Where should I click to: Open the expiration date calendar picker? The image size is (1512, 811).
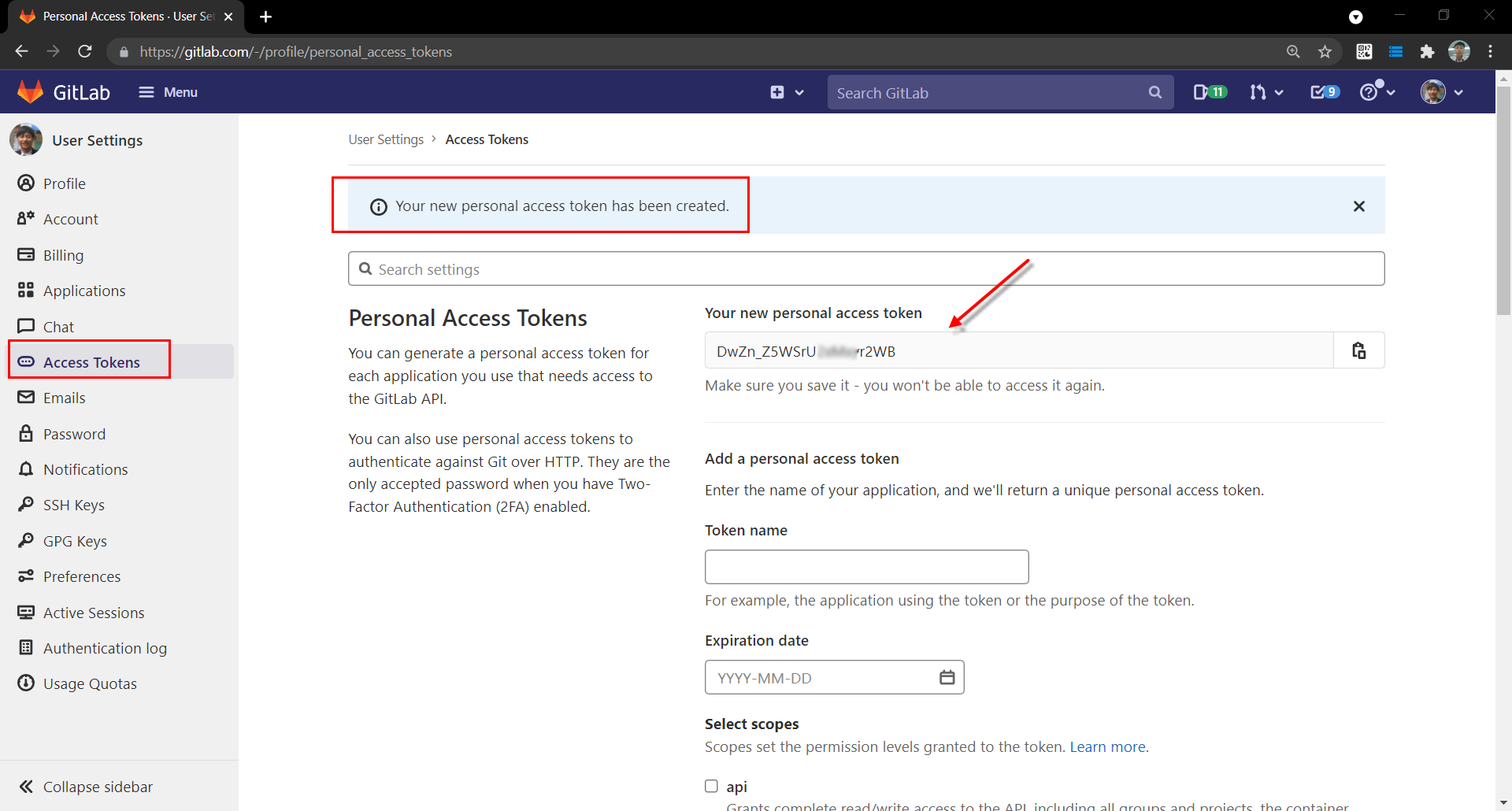pyautogui.click(x=947, y=677)
